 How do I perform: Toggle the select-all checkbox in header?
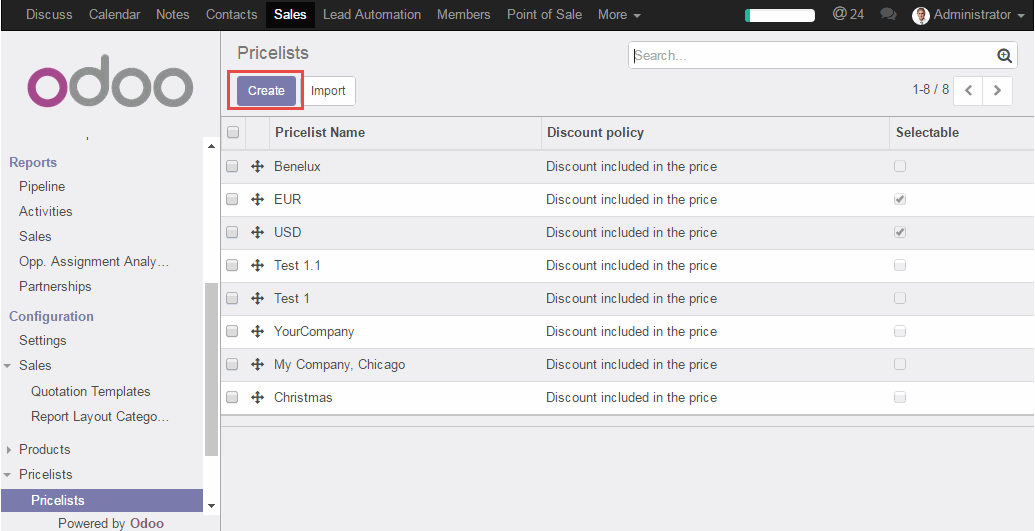(x=233, y=132)
